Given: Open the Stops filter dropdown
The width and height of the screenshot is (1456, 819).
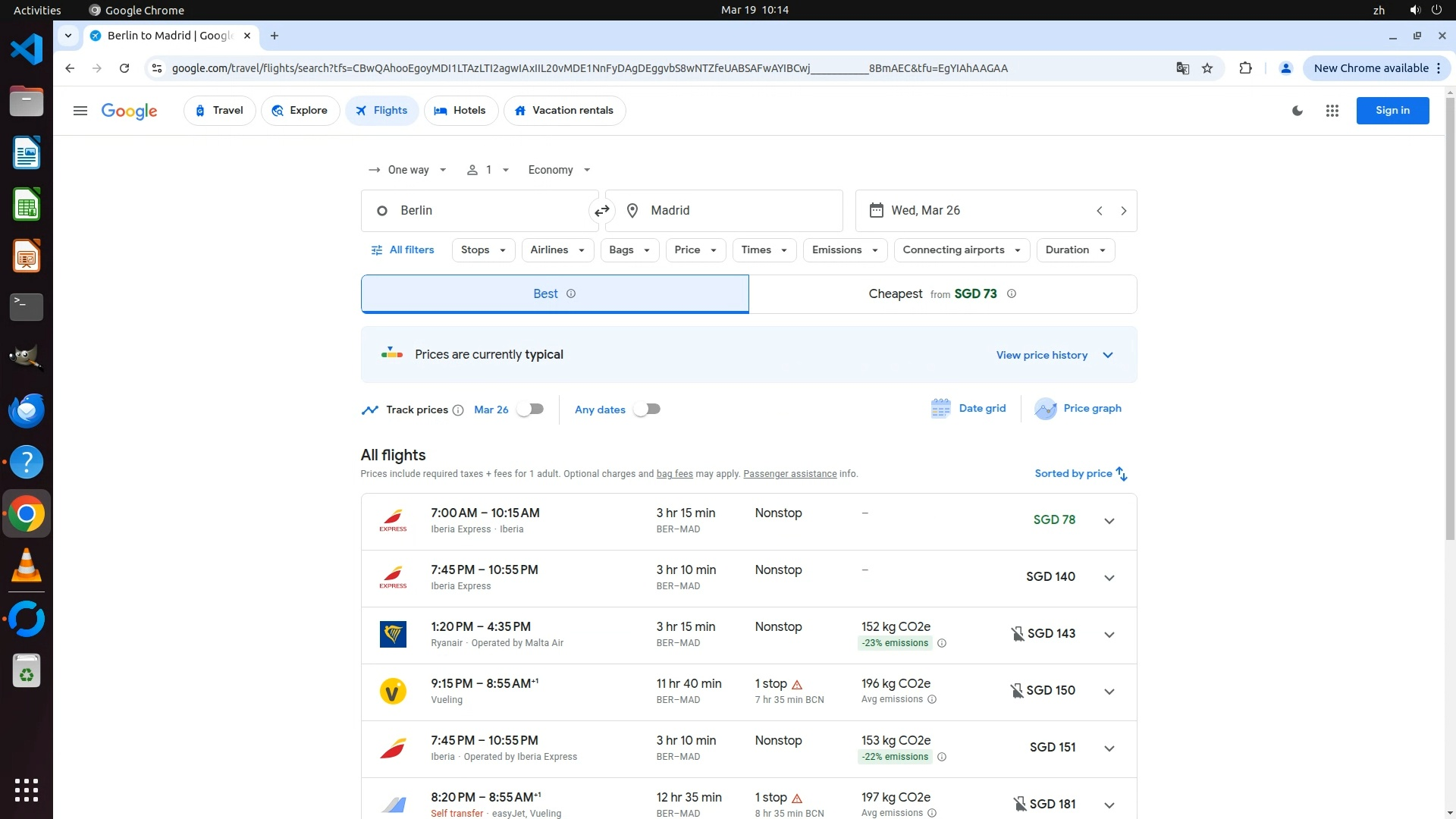Looking at the screenshot, I should [x=483, y=250].
